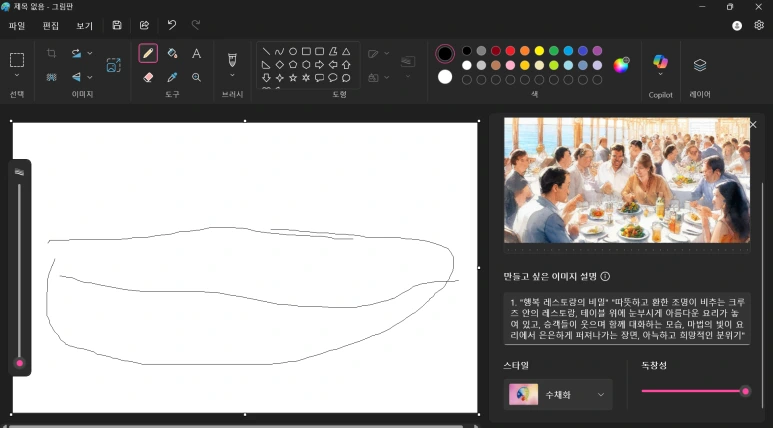Open the 보기 menu

pyautogui.click(x=84, y=26)
